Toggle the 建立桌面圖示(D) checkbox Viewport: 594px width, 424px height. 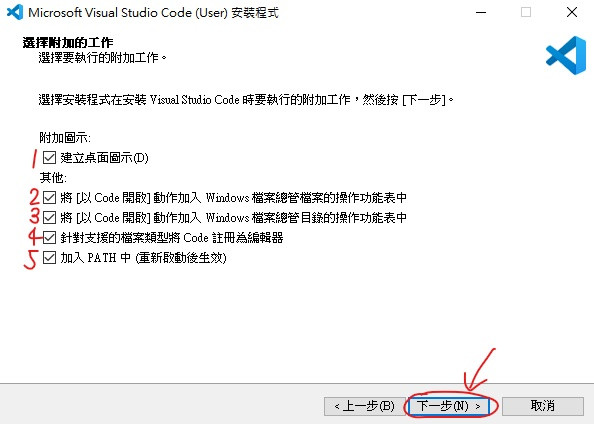tap(49, 158)
